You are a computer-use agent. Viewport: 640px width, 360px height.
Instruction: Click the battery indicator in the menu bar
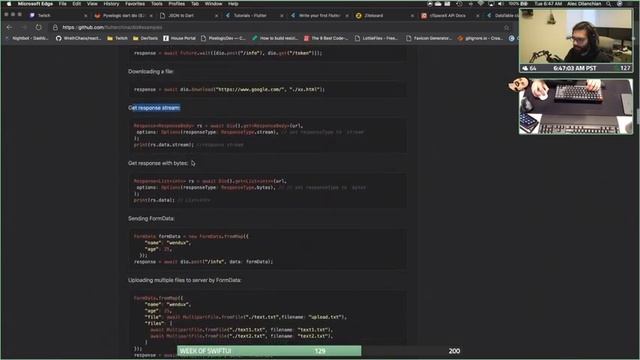pos(519,4)
